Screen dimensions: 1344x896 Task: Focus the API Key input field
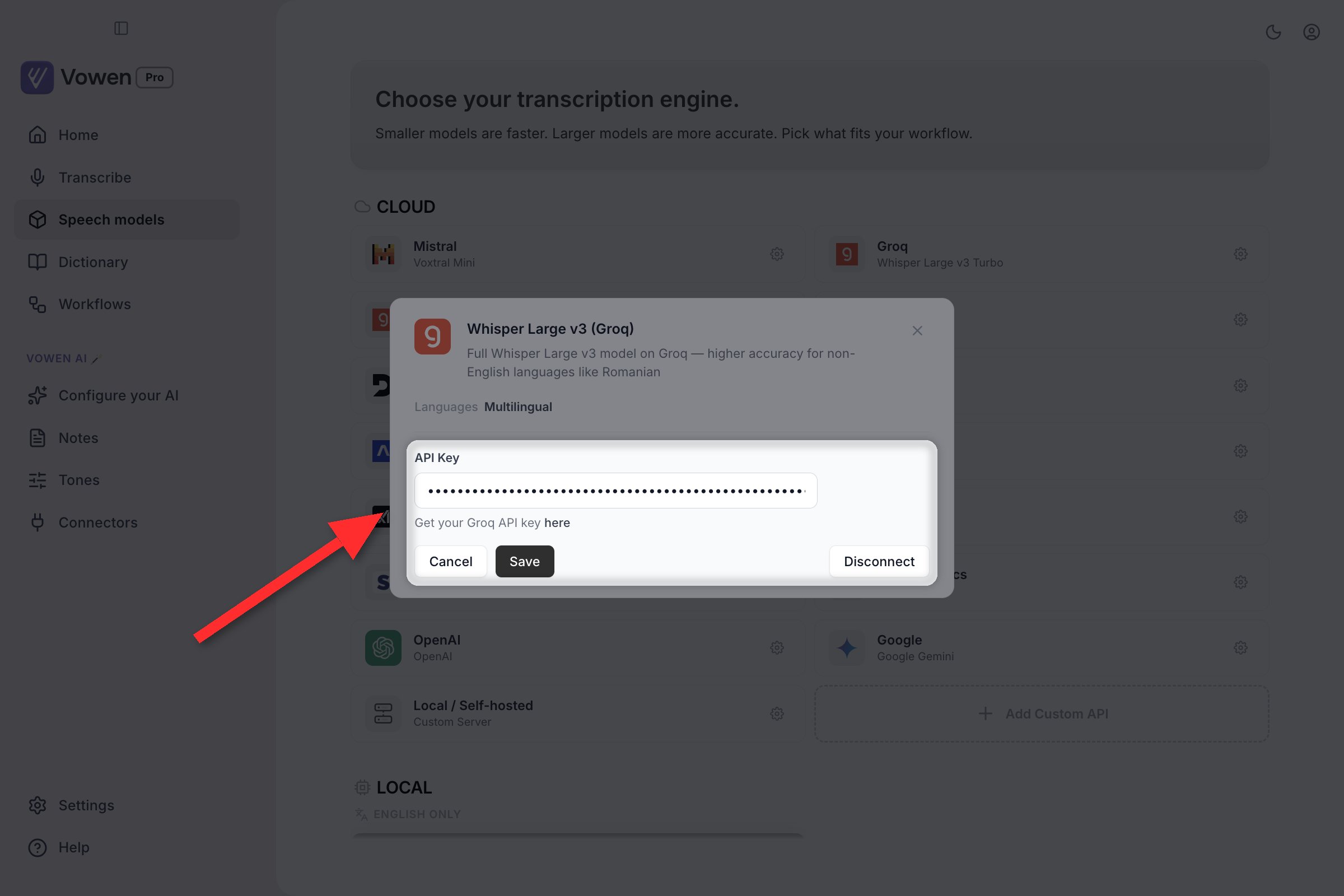[x=615, y=491]
